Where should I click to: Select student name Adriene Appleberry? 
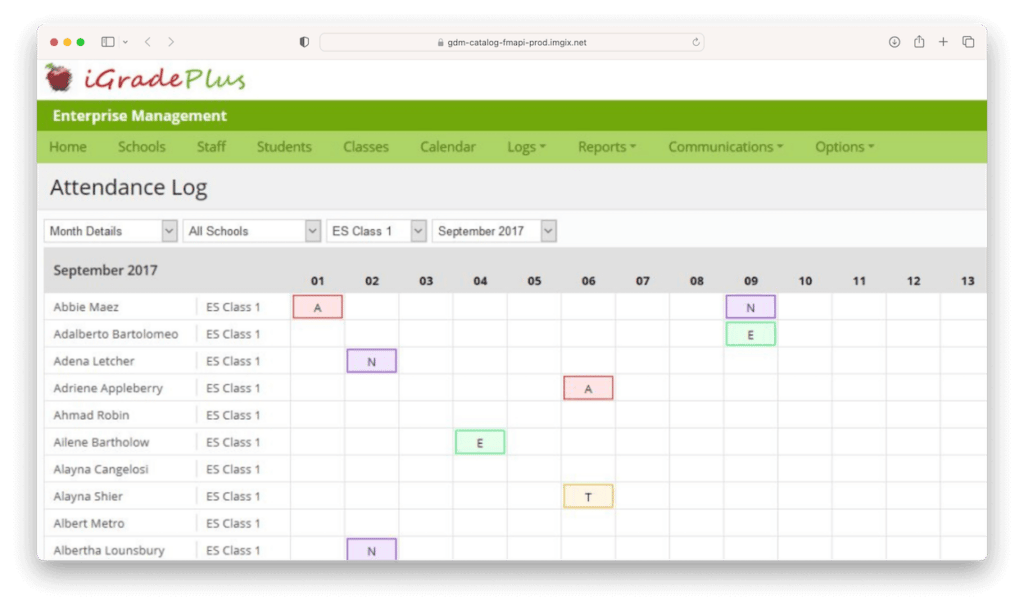pyautogui.click(x=108, y=388)
